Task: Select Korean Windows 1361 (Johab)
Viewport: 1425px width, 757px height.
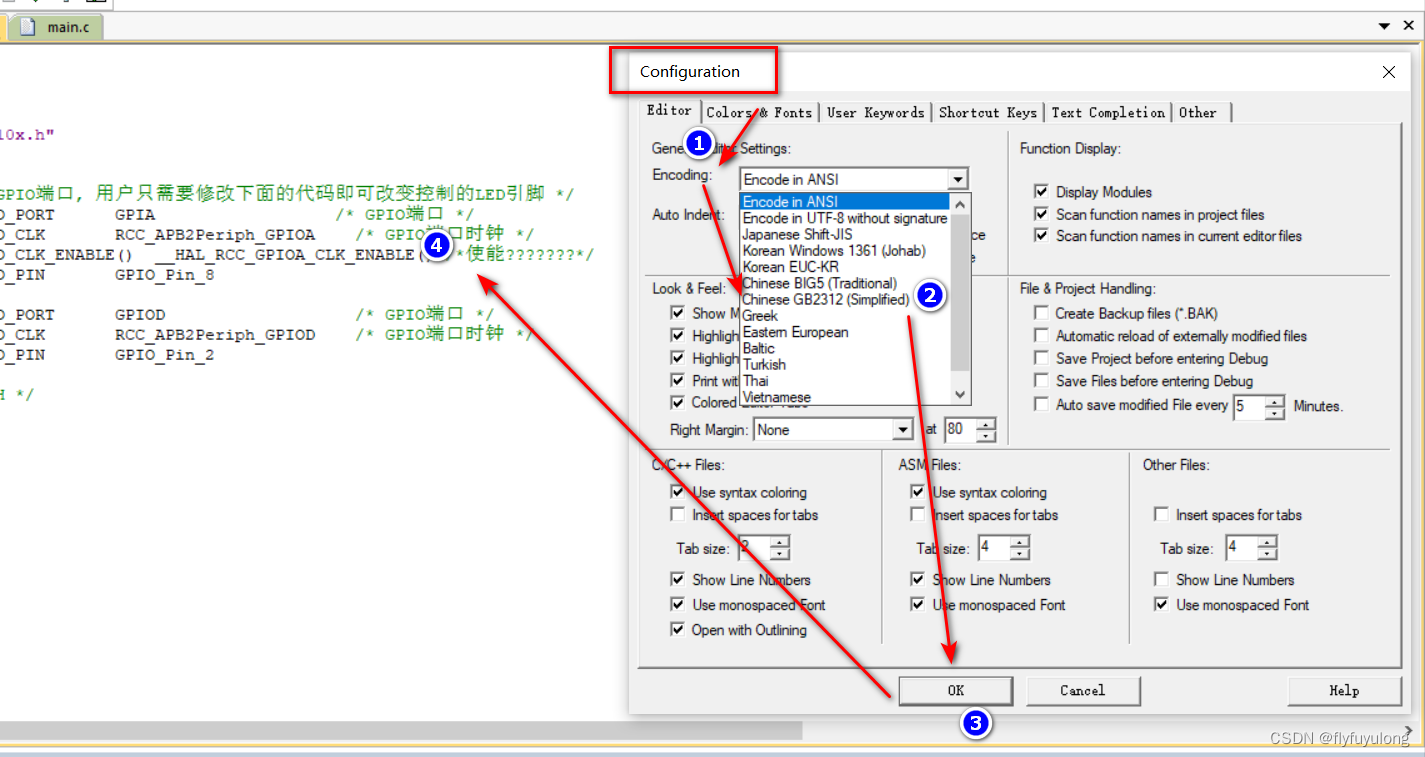Action: [844, 251]
